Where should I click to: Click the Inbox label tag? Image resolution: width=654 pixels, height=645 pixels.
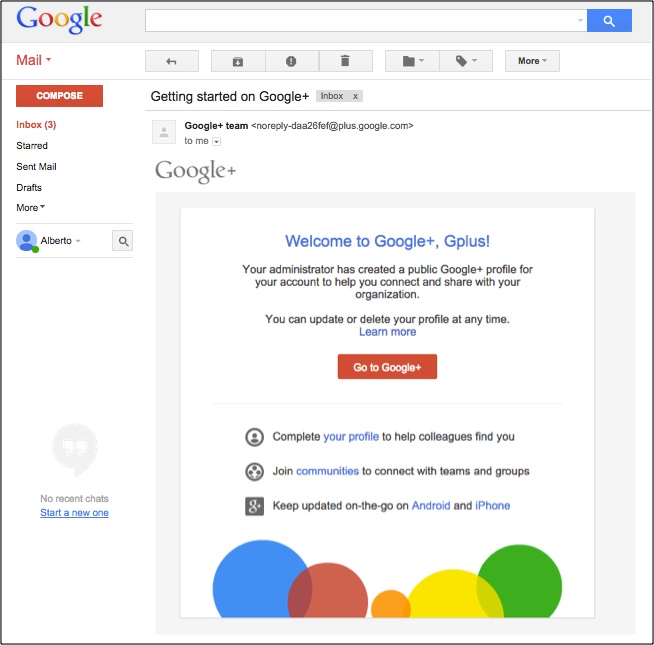(x=332, y=96)
